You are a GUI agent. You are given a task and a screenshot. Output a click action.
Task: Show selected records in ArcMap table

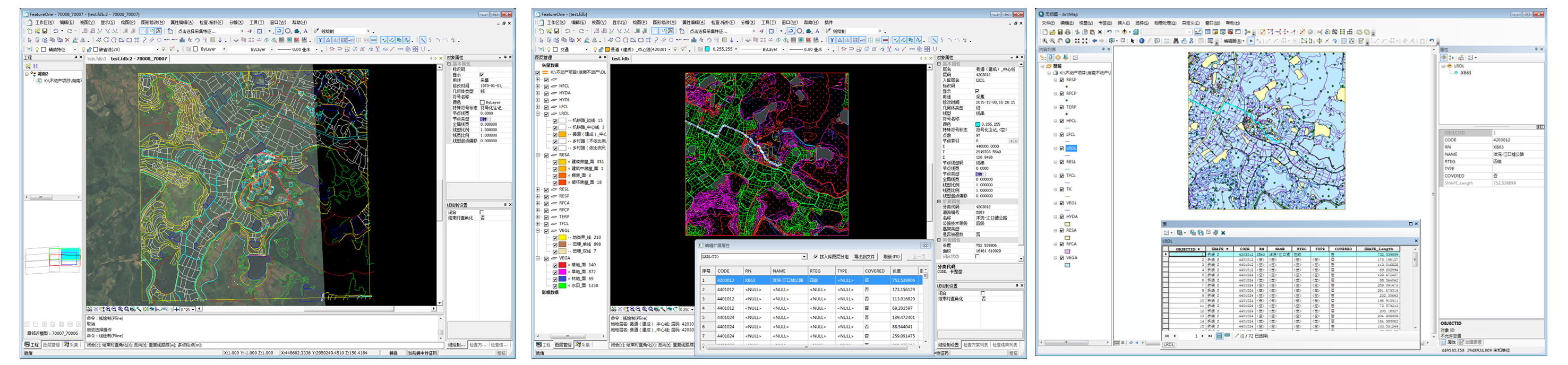(x=1227, y=335)
